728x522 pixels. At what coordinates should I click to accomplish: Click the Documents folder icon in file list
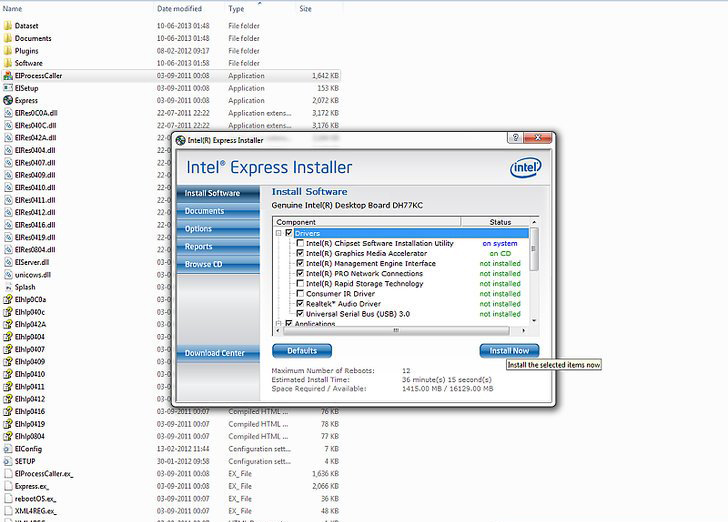tap(8, 38)
